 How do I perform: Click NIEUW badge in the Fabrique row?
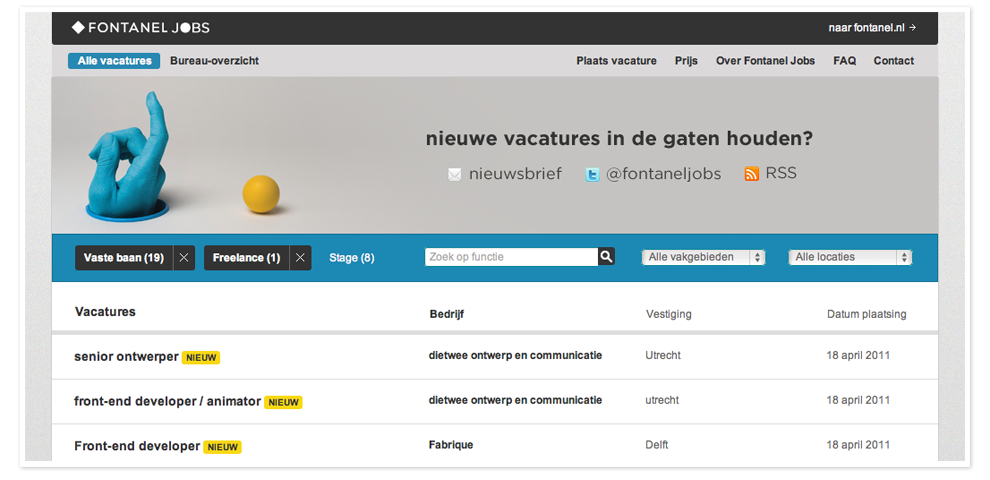point(222,447)
